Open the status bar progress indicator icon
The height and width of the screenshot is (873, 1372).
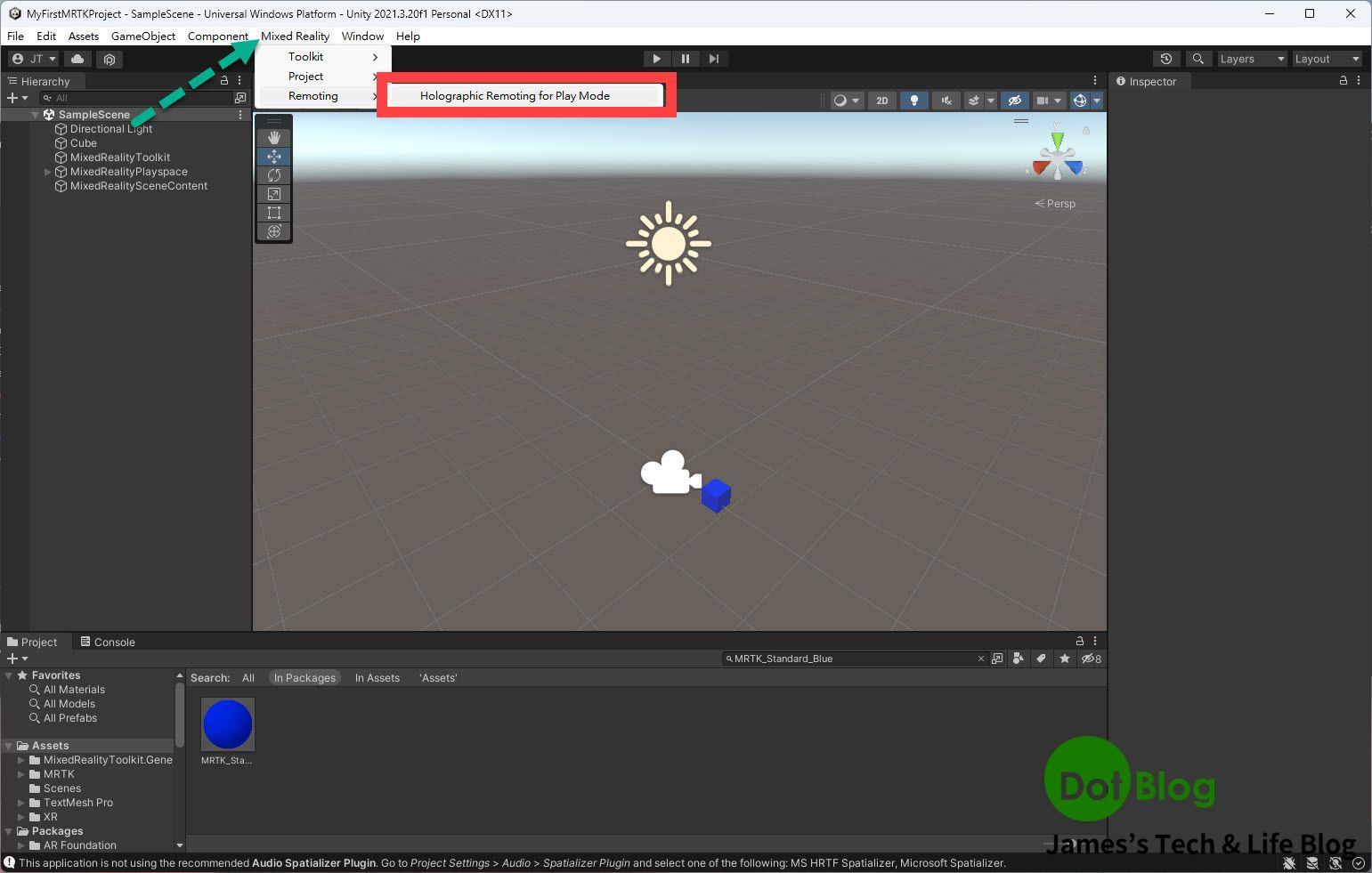pyautogui.click(x=1359, y=862)
